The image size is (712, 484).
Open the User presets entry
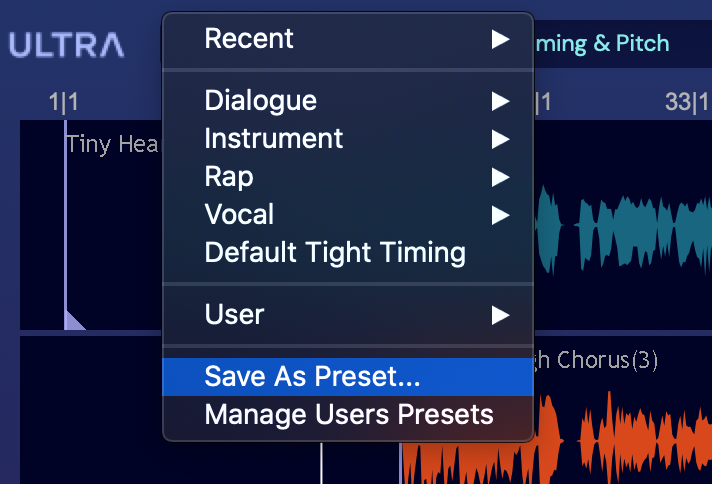pyautogui.click(x=234, y=315)
